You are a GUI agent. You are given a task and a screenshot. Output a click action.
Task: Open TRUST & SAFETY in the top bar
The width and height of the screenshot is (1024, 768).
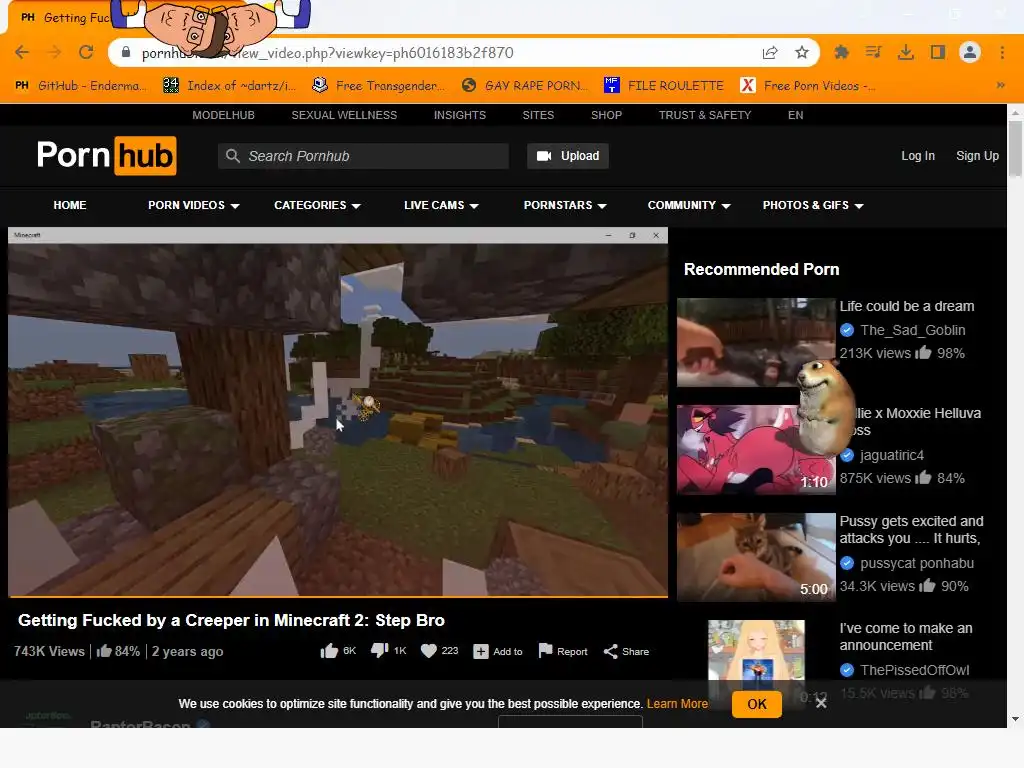[705, 115]
